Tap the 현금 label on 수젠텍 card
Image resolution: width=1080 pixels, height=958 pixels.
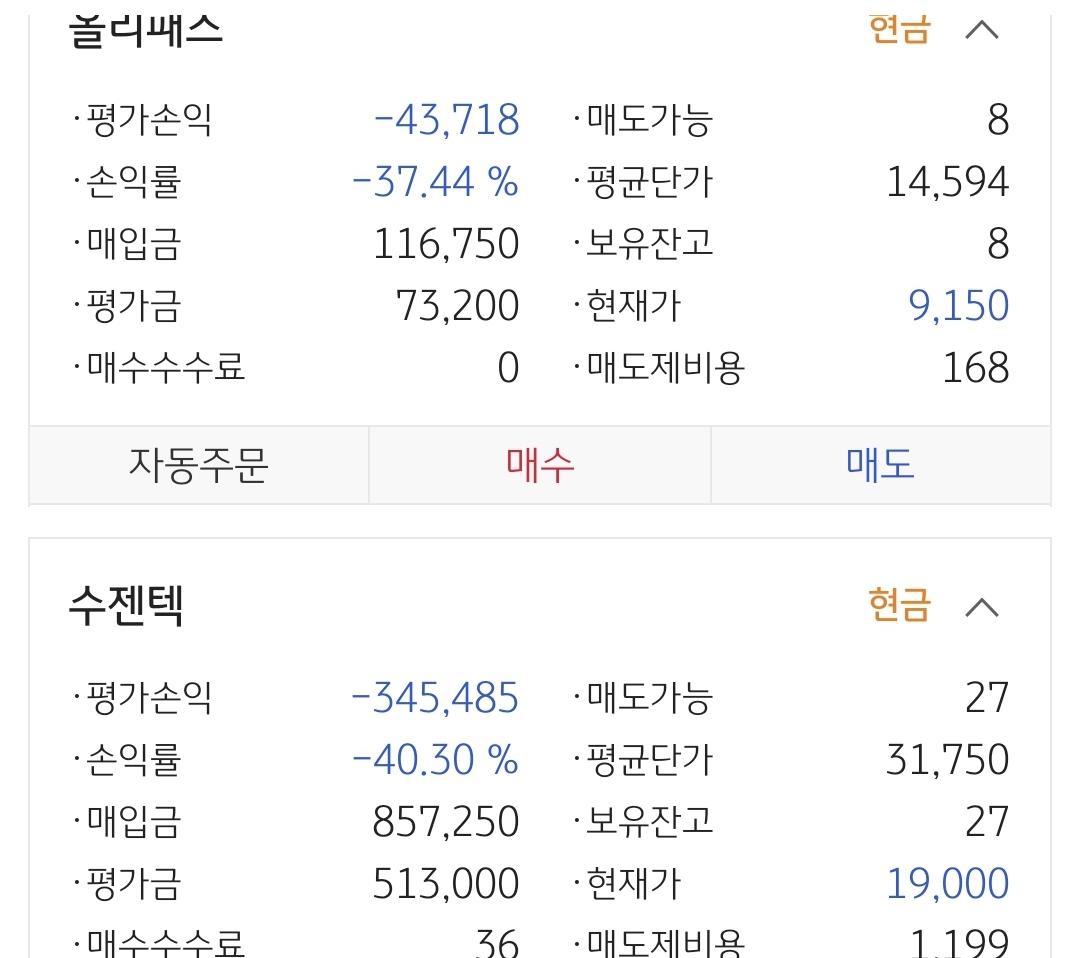[x=899, y=606]
